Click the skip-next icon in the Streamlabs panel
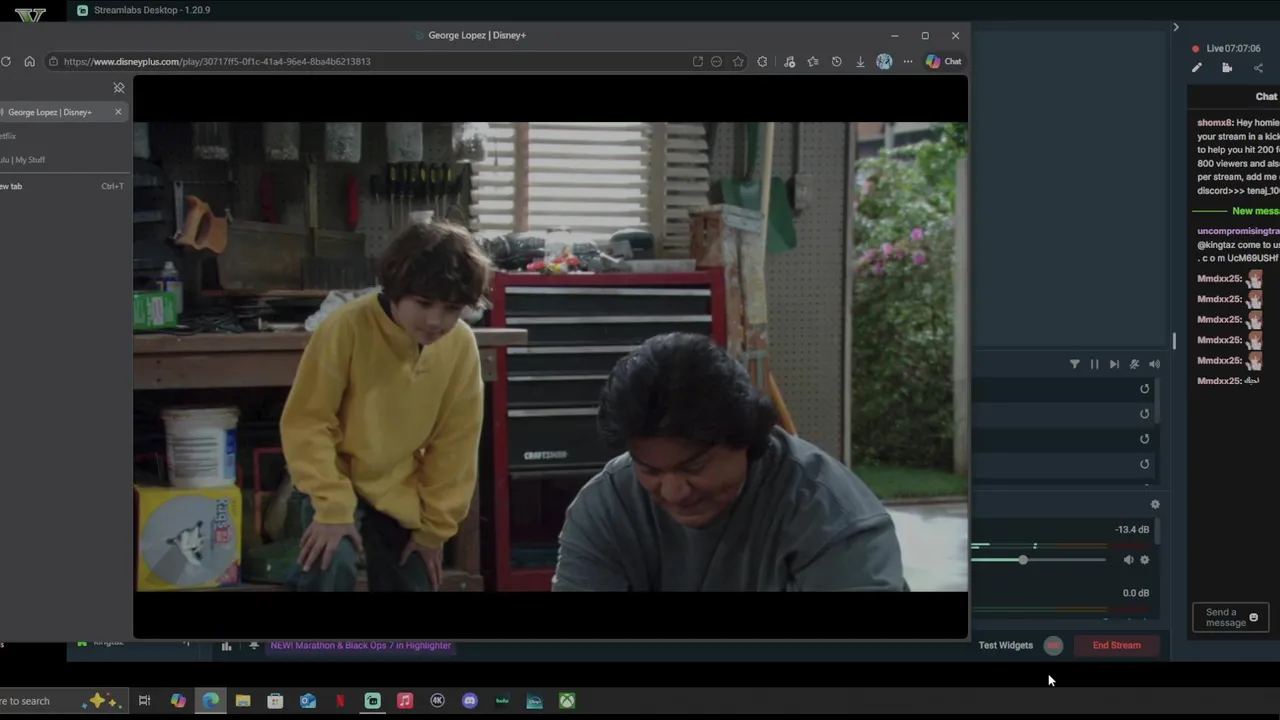The width and height of the screenshot is (1280, 720). 1114,364
